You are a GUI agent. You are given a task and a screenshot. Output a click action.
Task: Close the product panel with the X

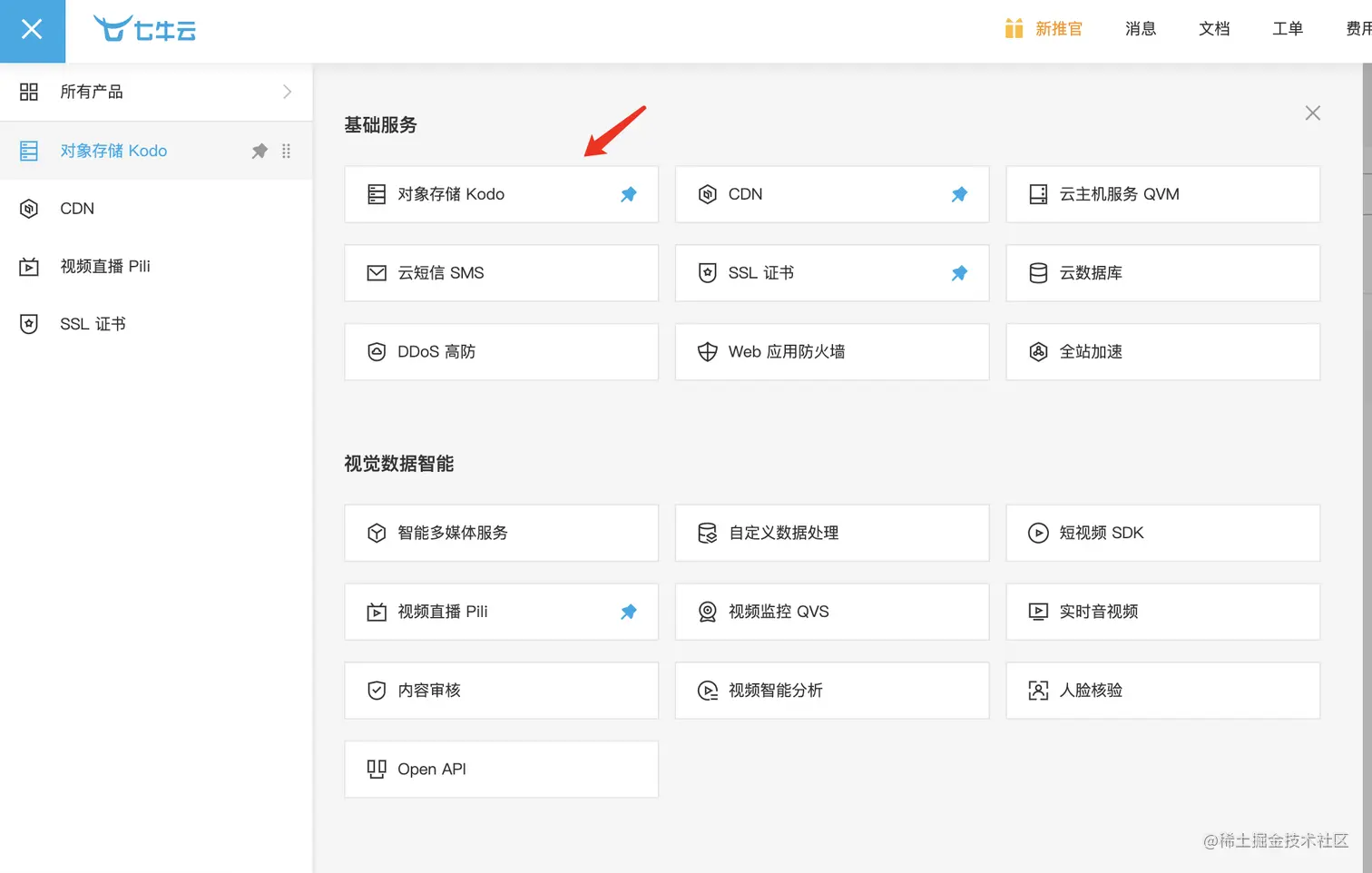click(1312, 113)
